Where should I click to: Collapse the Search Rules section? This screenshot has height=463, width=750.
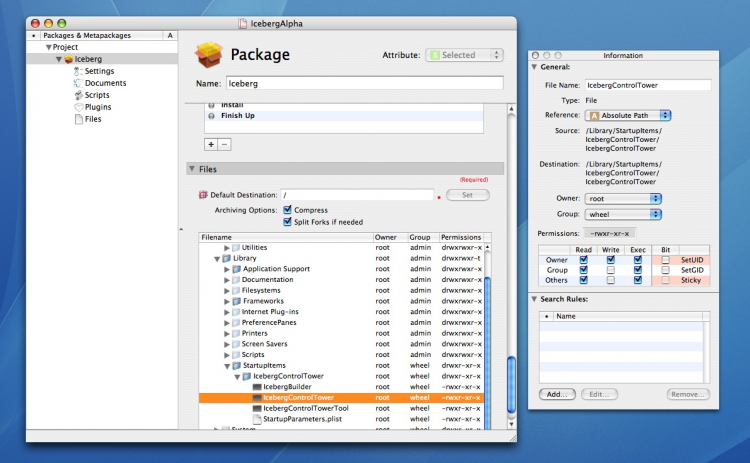click(x=534, y=299)
